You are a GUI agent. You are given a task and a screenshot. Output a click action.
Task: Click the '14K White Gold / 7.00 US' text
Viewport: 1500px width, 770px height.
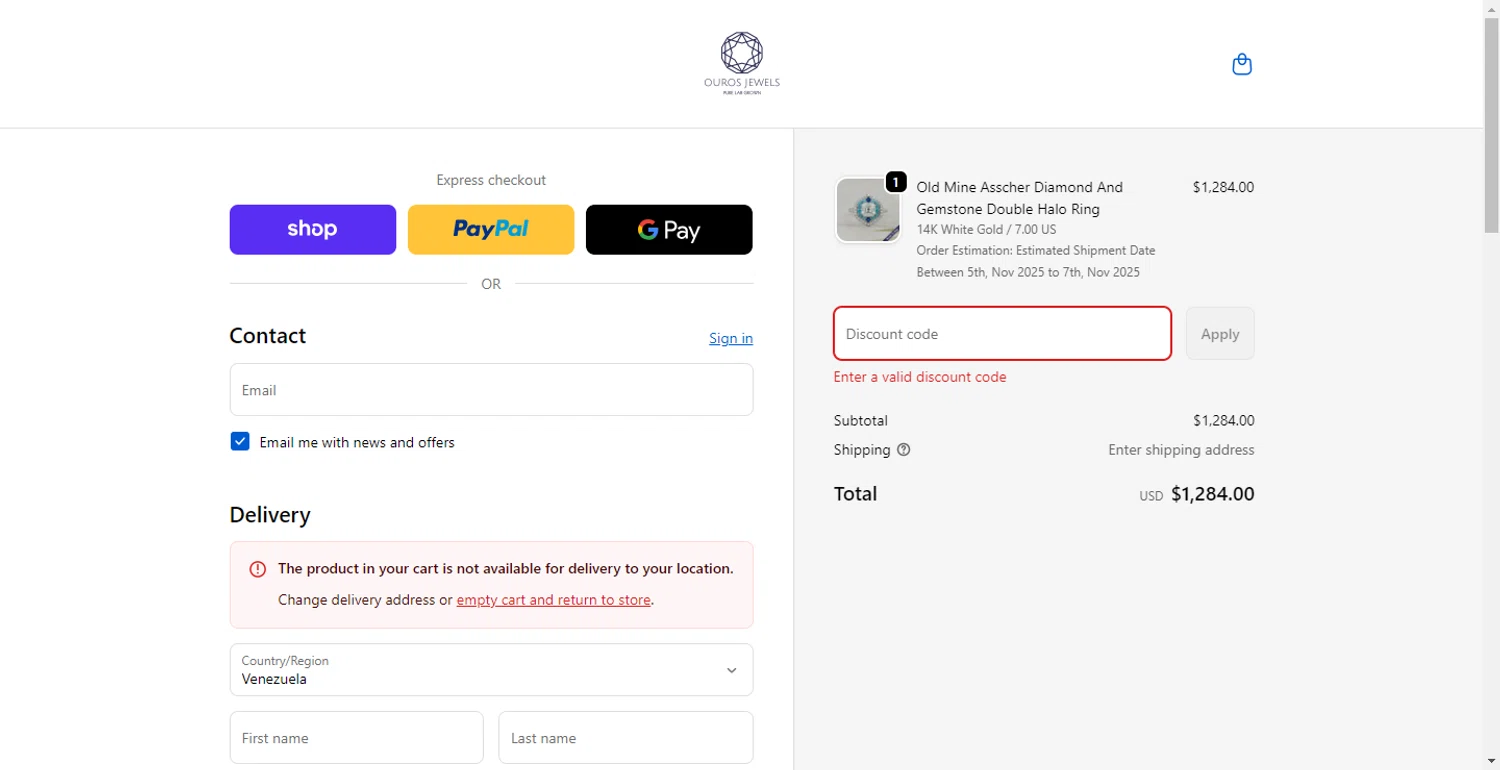(986, 230)
